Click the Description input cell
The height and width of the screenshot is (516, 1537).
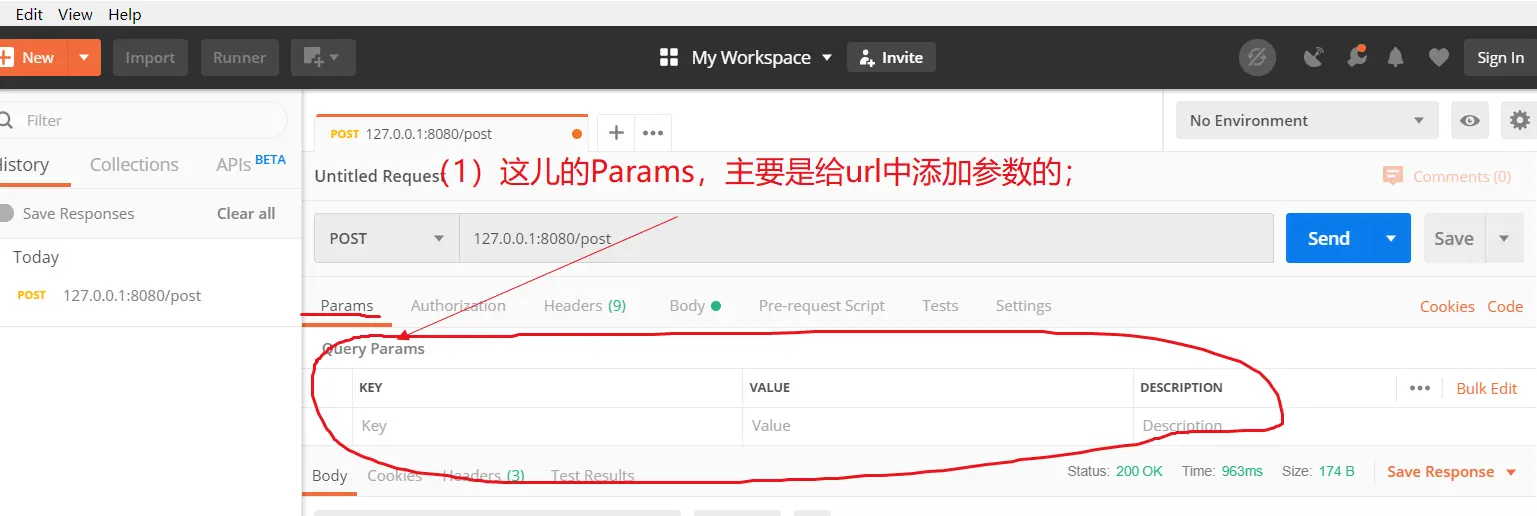point(1334,426)
